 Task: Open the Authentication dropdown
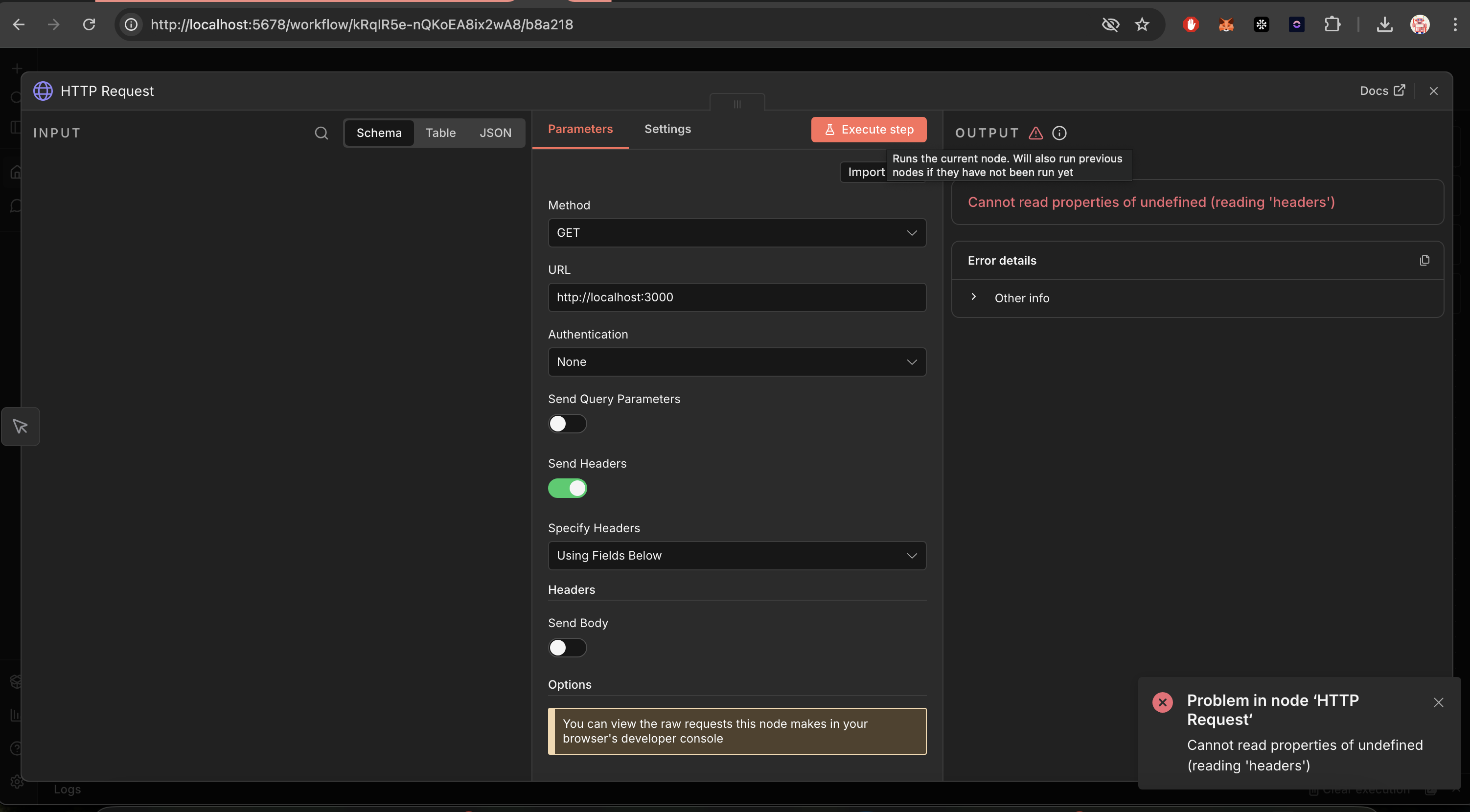click(736, 362)
